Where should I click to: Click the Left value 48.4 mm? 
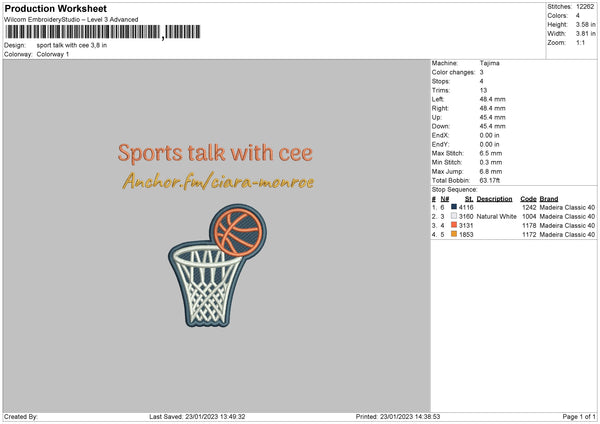[492, 99]
